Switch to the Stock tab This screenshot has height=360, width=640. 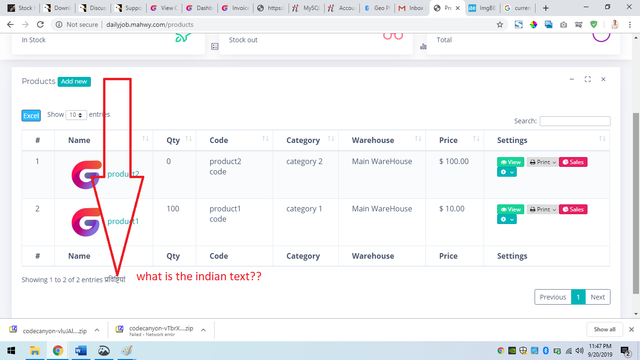[x=21, y=8]
